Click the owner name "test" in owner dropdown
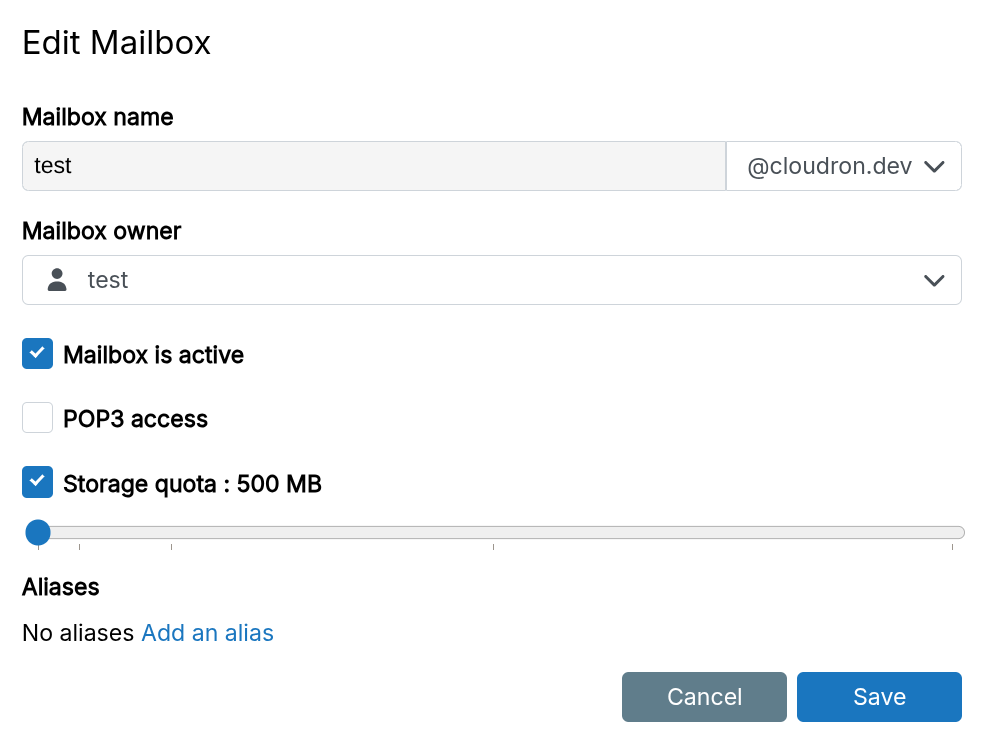The width and height of the screenshot is (983, 743). point(108,281)
